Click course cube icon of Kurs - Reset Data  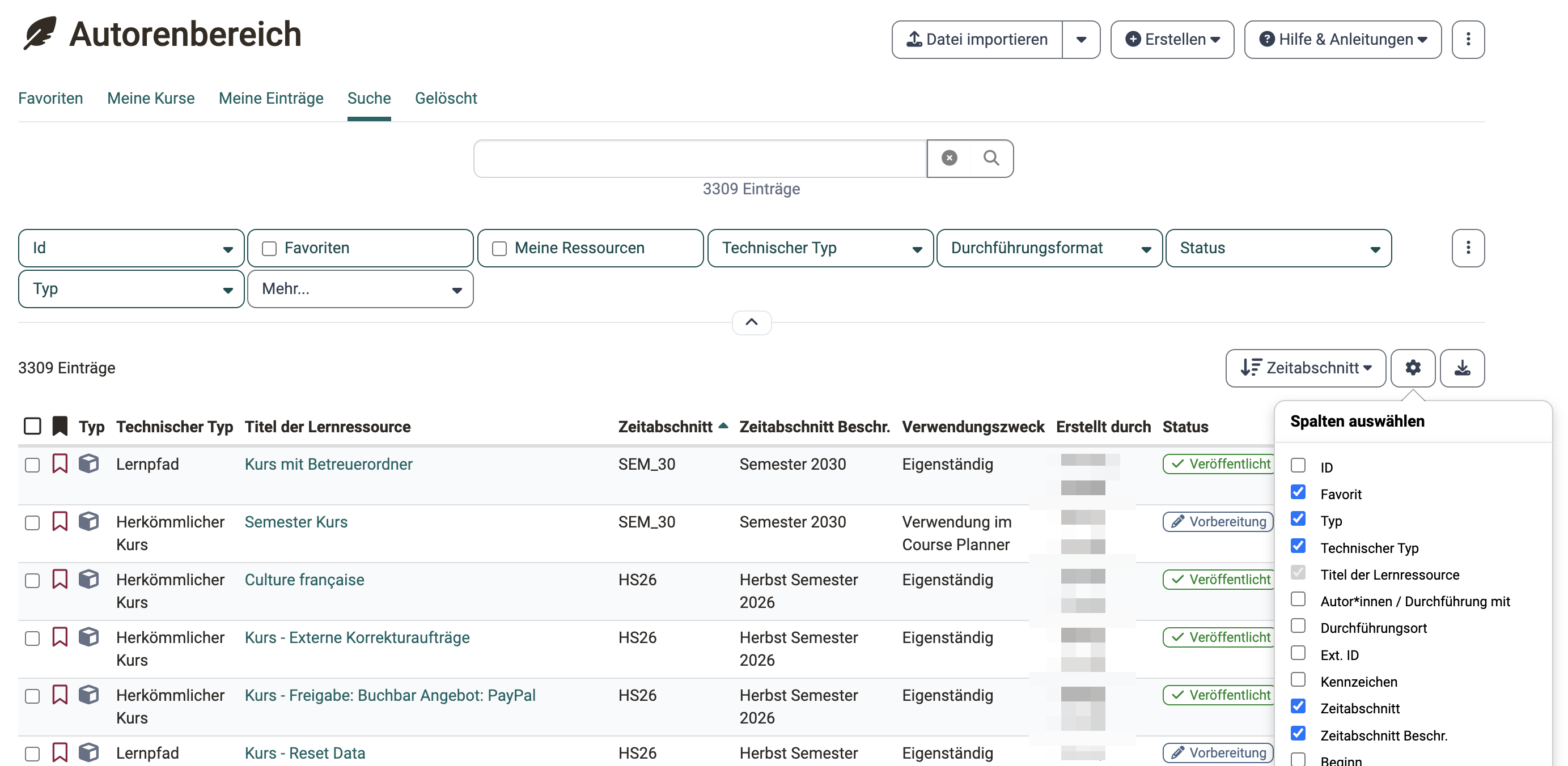pyautogui.click(x=89, y=752)
